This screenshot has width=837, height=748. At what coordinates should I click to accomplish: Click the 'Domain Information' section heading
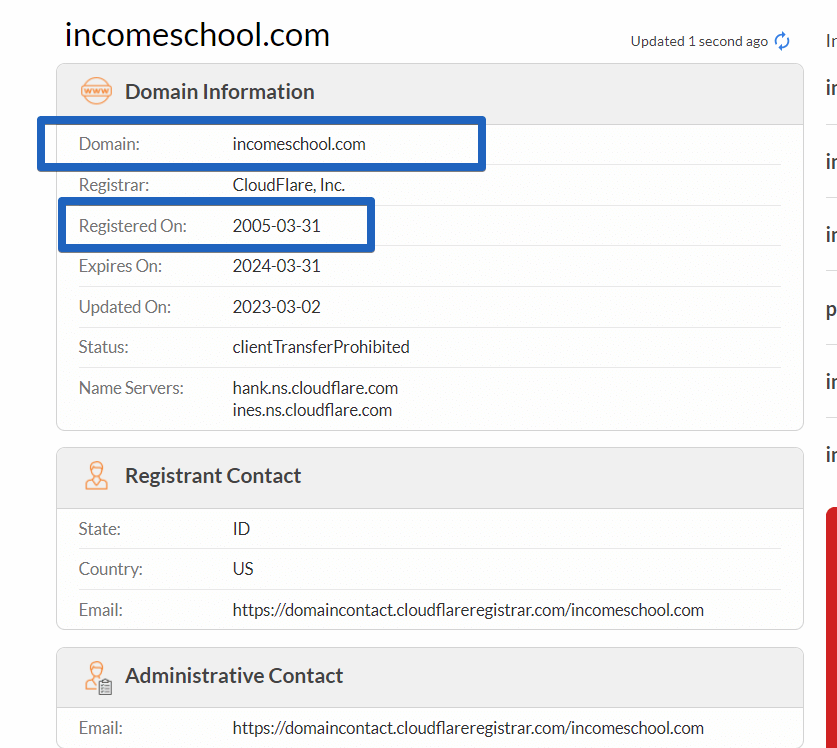pos(219,91)
